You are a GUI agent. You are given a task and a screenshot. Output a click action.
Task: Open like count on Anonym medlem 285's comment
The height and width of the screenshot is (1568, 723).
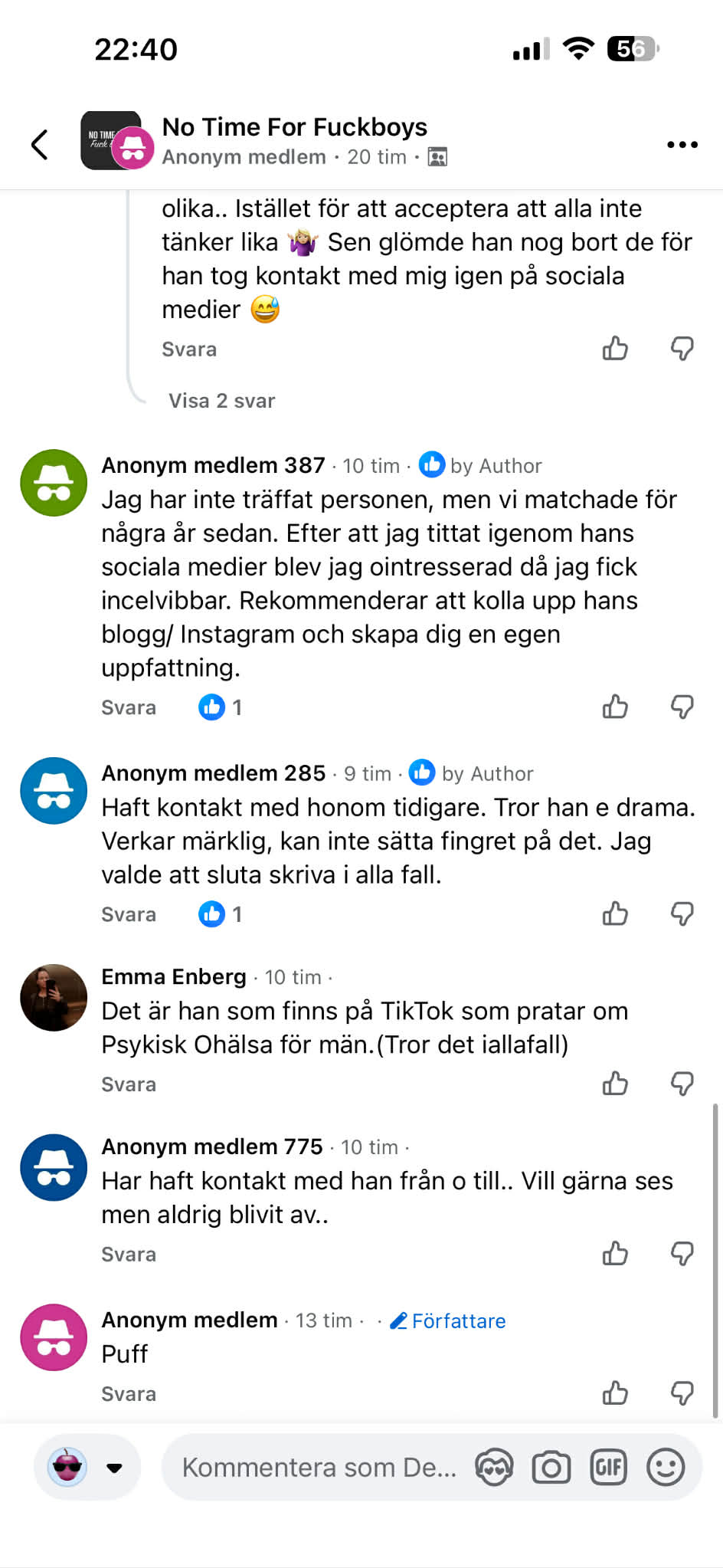[x=221, y=914]
